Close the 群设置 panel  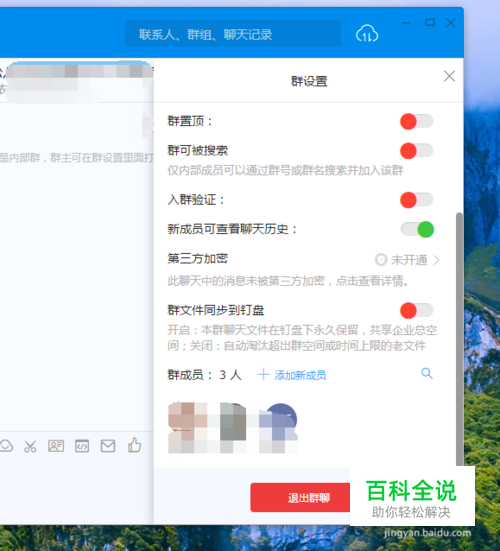click(x=449, y=76)
